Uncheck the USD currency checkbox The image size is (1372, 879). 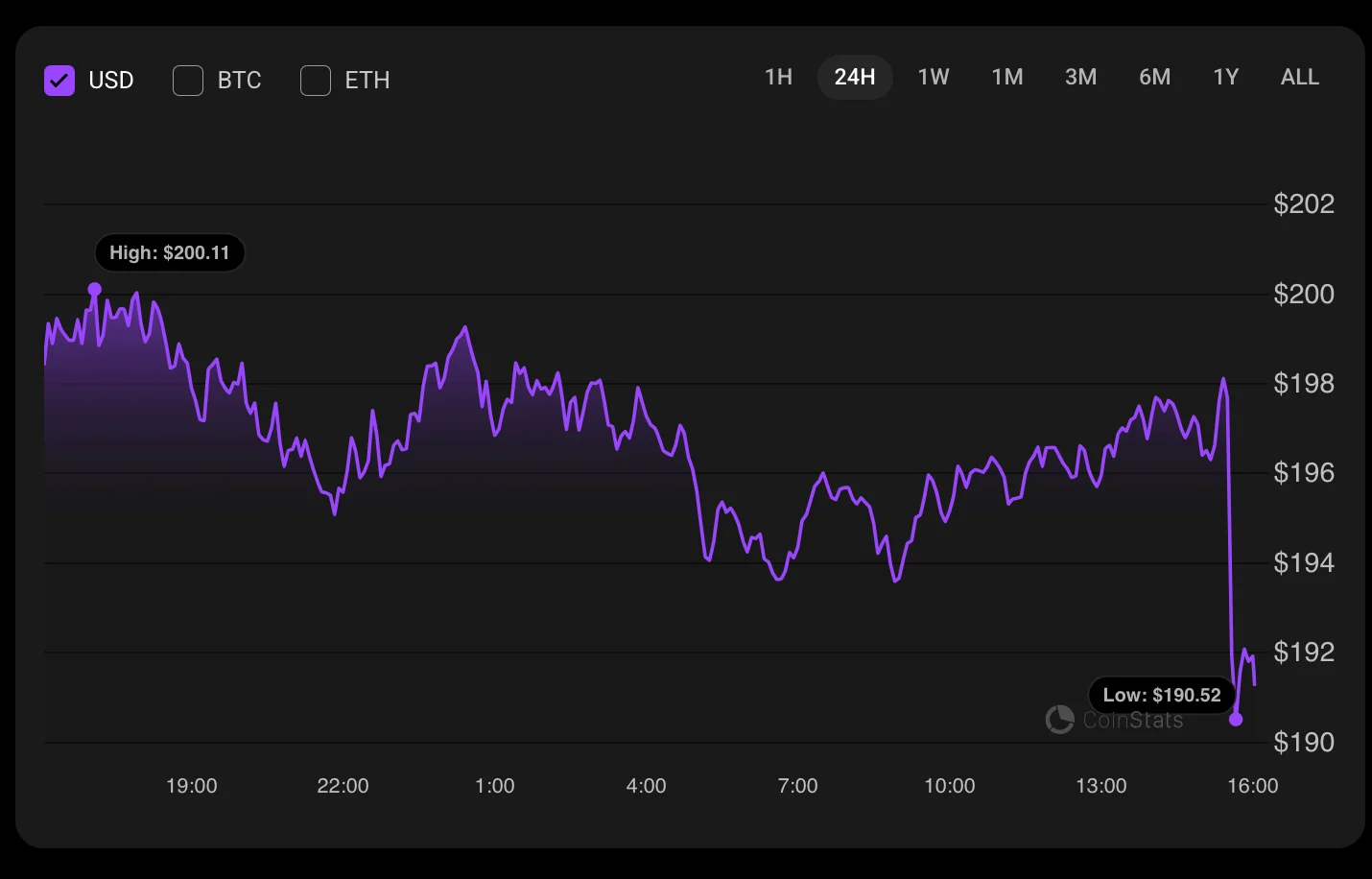tap(59, 81)
